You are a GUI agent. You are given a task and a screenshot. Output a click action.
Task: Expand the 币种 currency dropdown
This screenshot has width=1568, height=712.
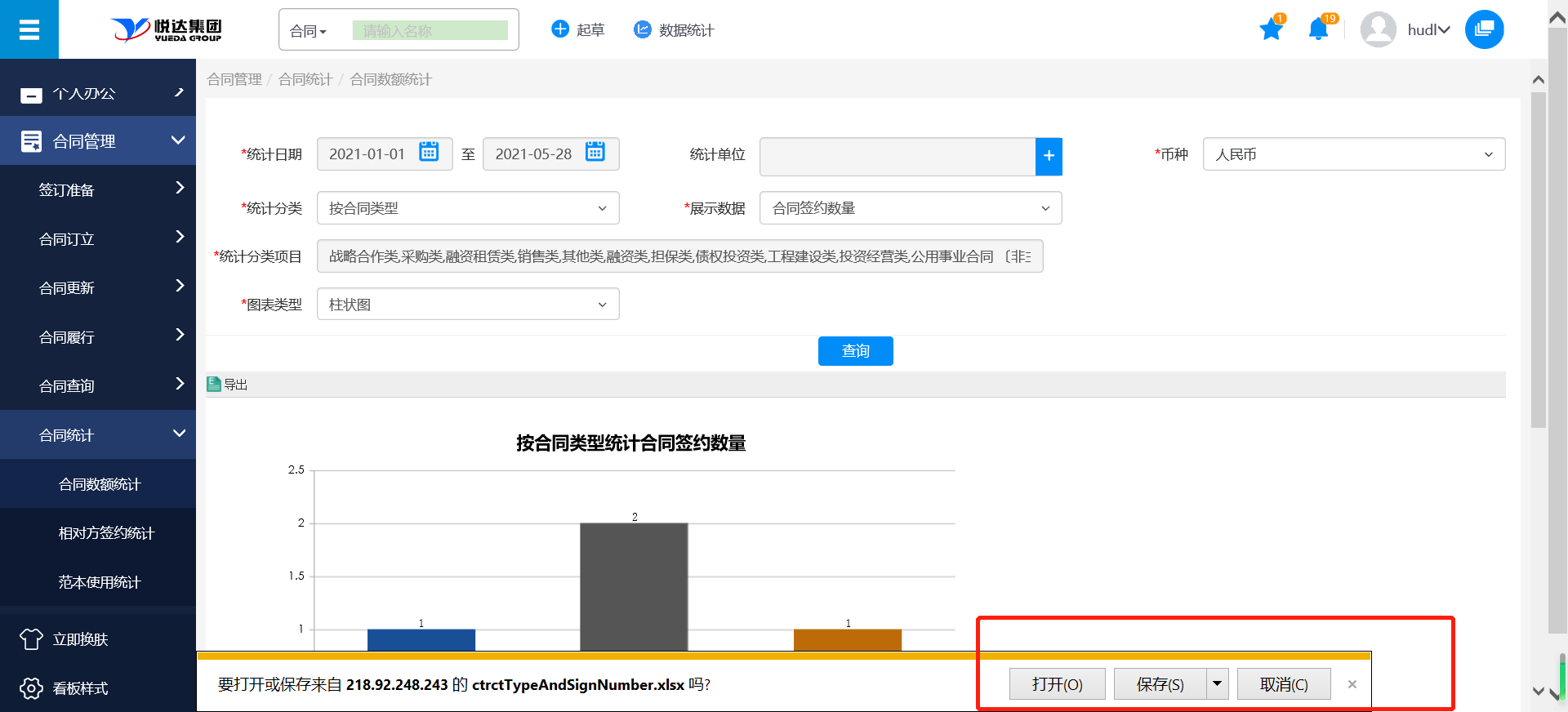point(1353,154)
